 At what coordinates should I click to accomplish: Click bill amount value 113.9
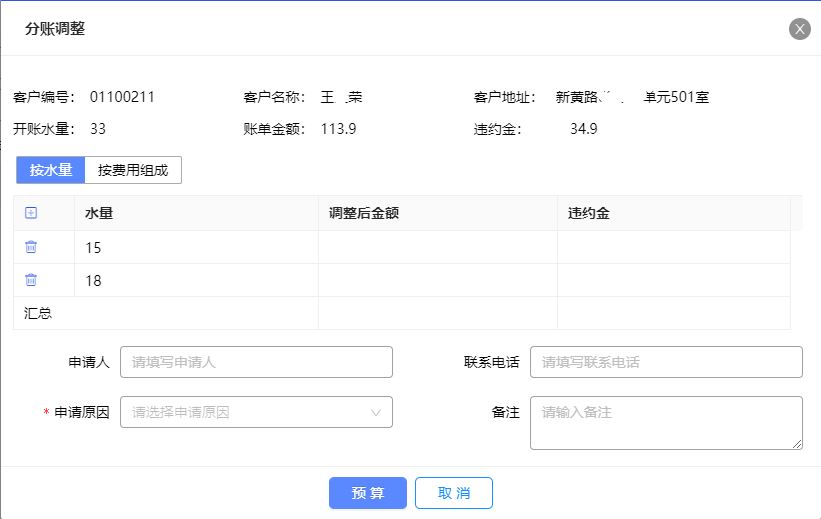(338, 129)
